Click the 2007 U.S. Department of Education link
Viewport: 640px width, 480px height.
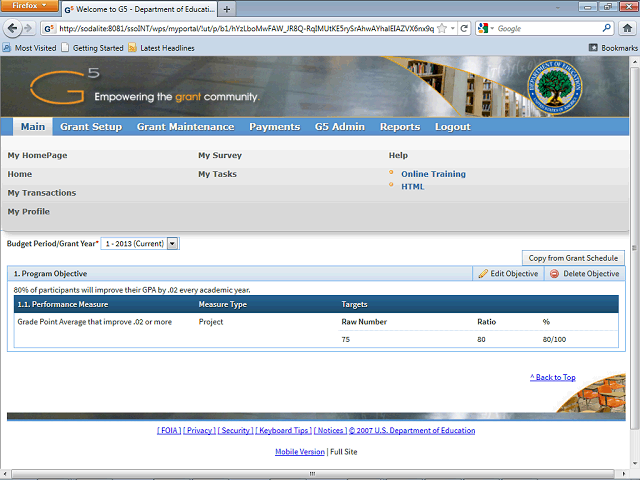point(412,430)
